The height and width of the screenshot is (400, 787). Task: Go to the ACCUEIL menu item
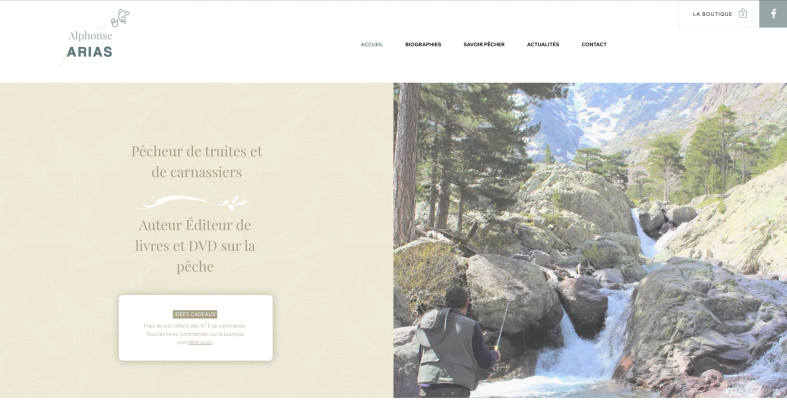point(372,45)
